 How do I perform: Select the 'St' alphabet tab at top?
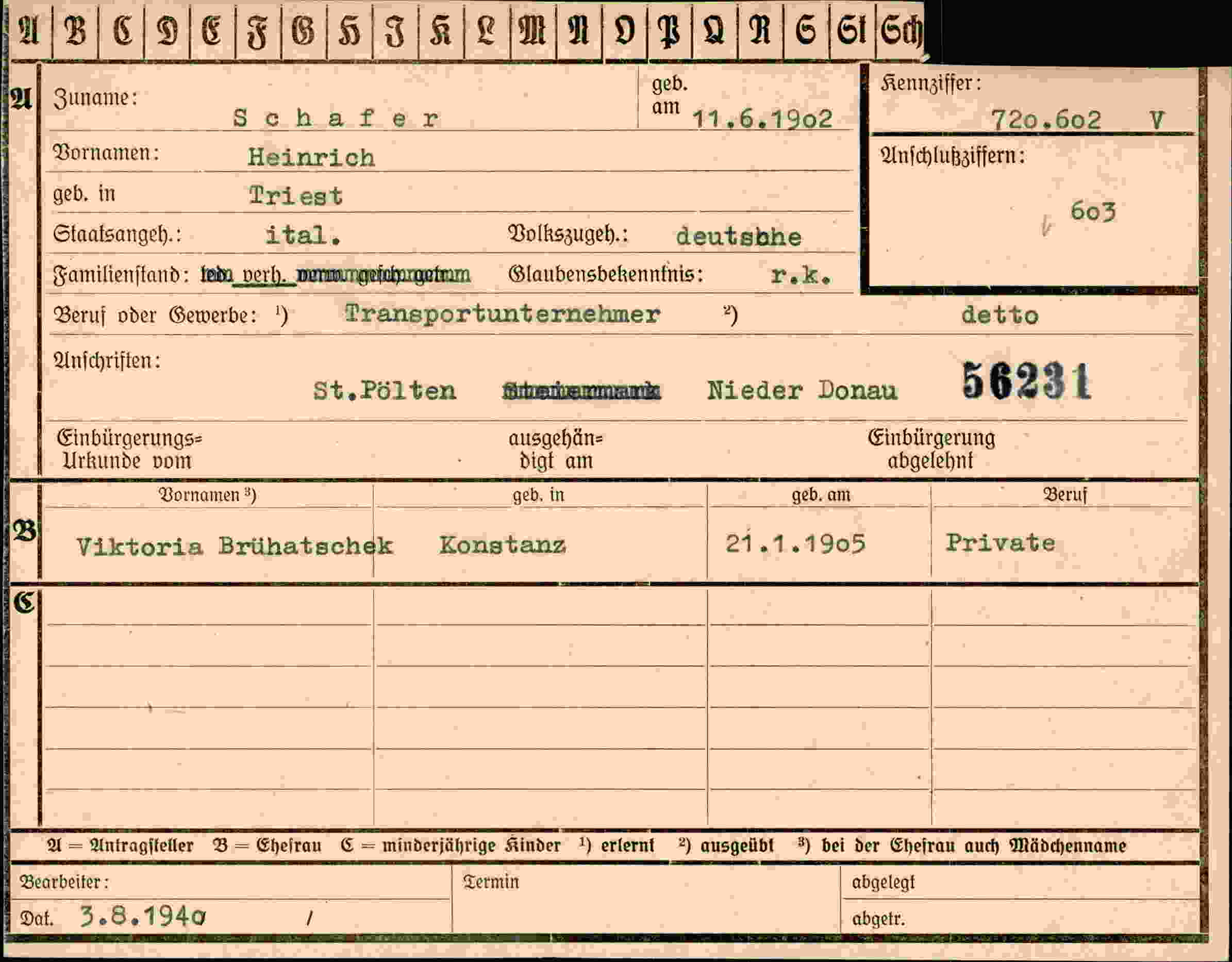pos(852,30)
